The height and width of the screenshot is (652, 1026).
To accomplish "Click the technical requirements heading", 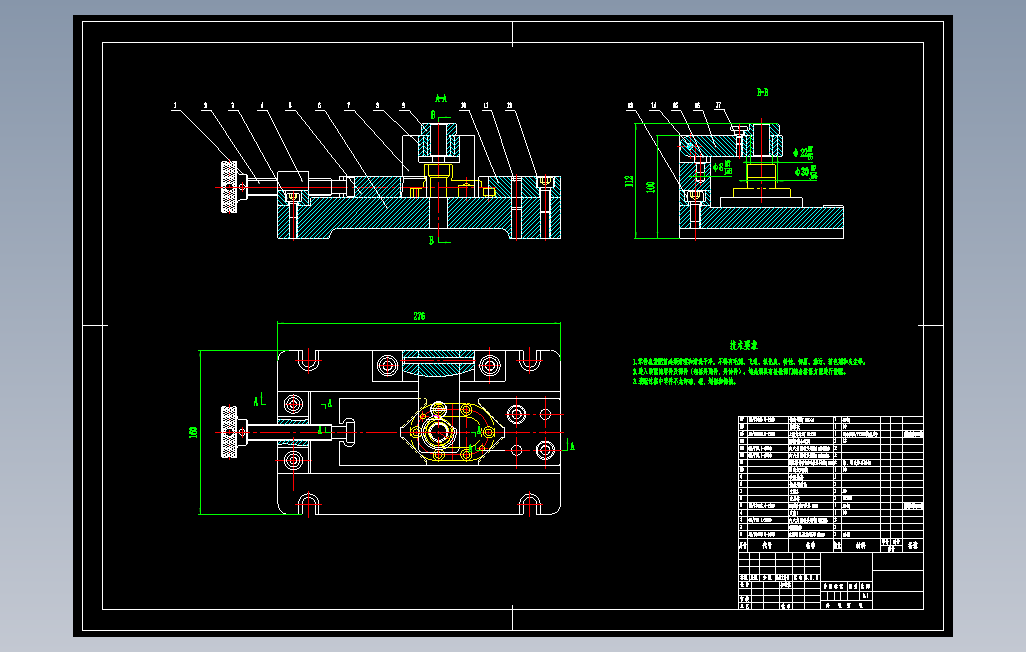I will click(x=744, y=345).
